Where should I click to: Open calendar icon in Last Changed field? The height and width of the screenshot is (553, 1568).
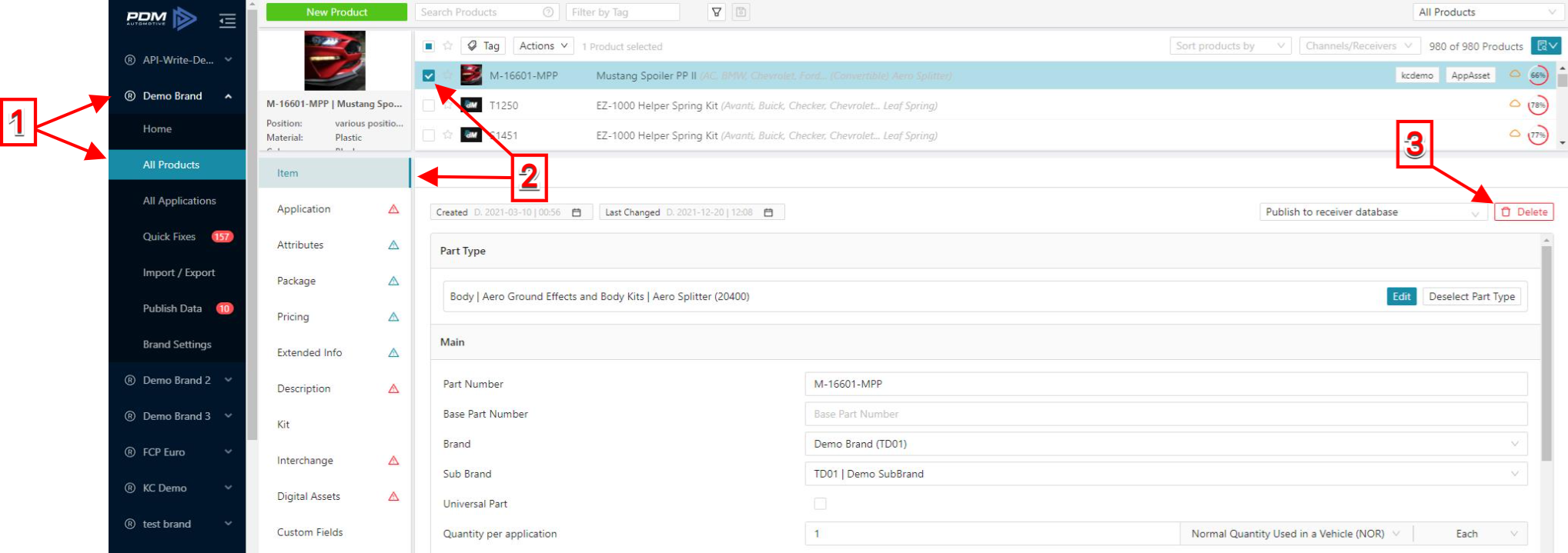pos(768,212)
